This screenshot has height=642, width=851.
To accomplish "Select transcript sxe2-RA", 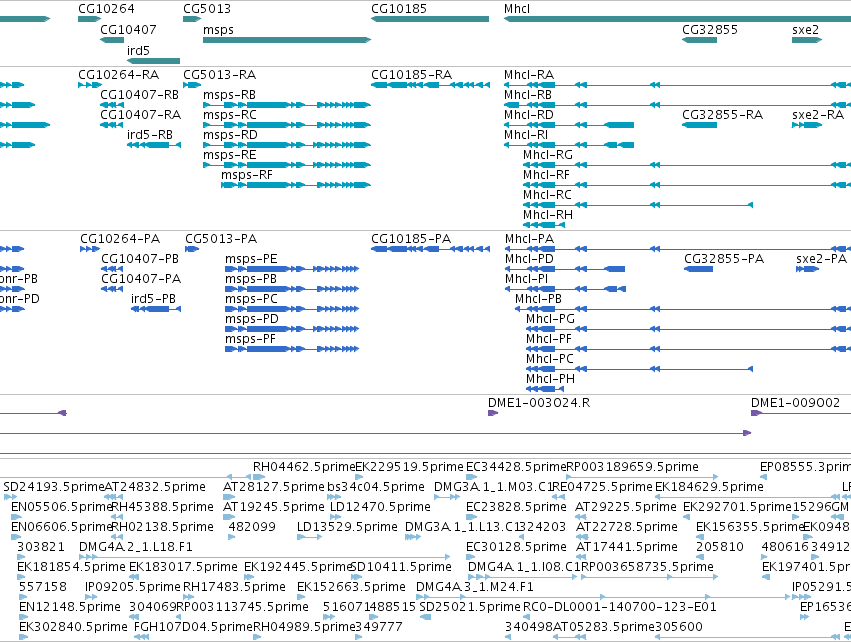I will [x=806, y=125].
